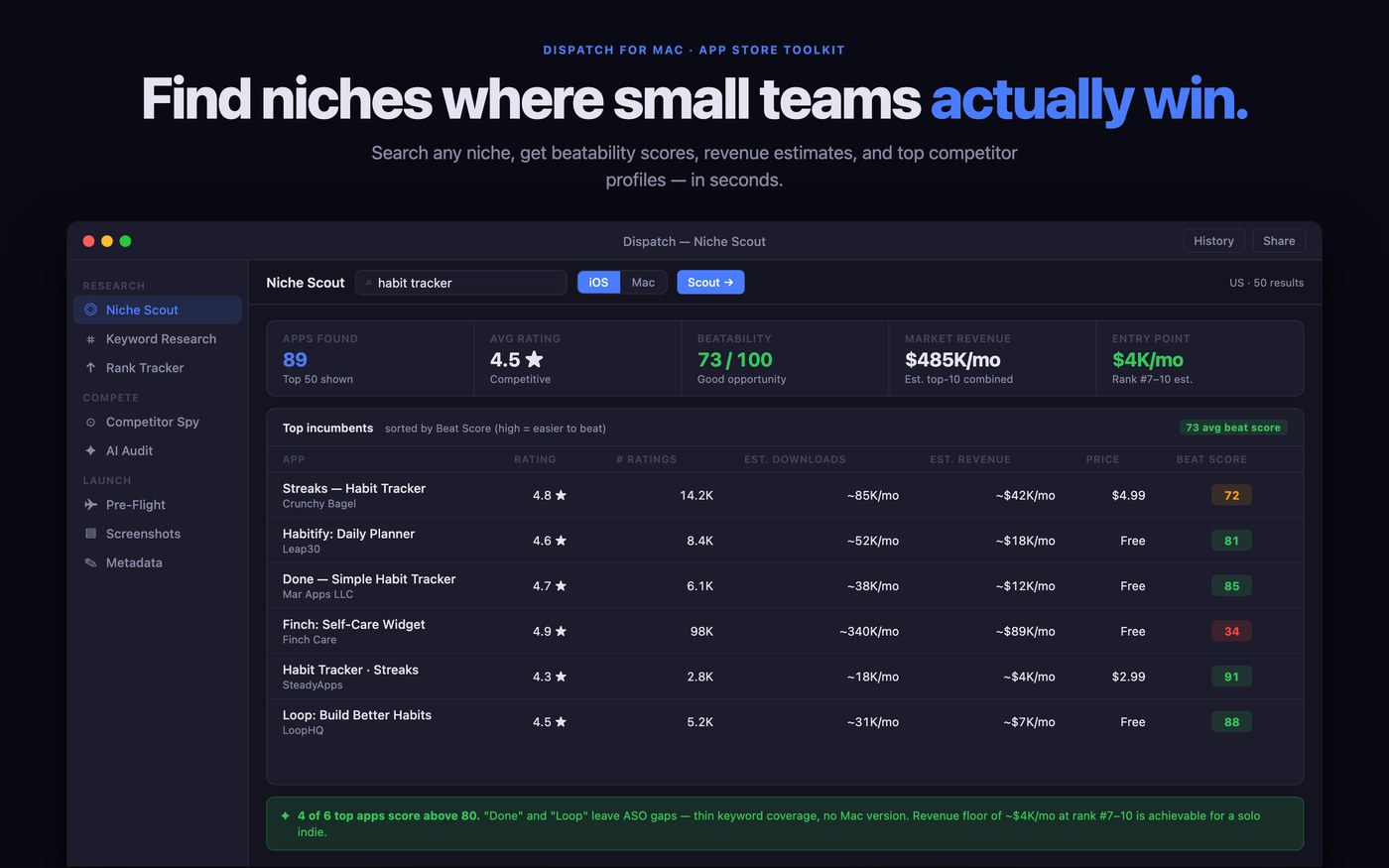
Task: Click the Niche Scout sidebar icon
Action: pos(90,310)
